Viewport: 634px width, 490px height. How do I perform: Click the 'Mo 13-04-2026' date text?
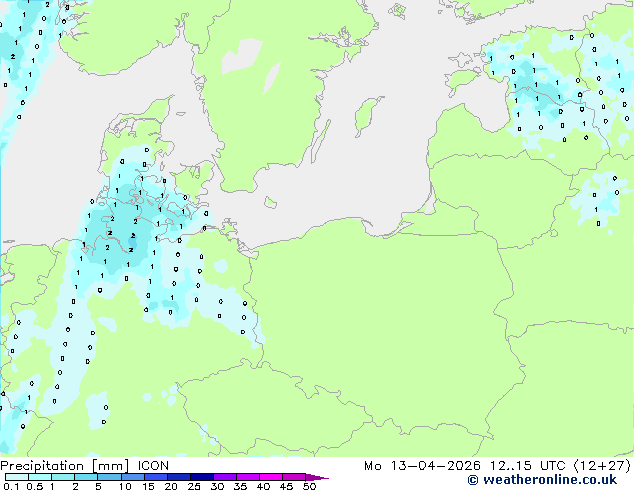pyautogui.click(x=422, y=466)
